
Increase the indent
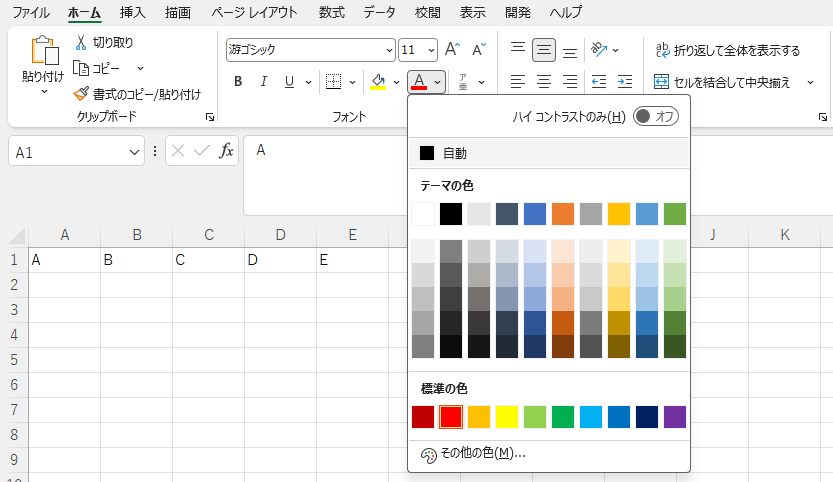tap(625, 81)
